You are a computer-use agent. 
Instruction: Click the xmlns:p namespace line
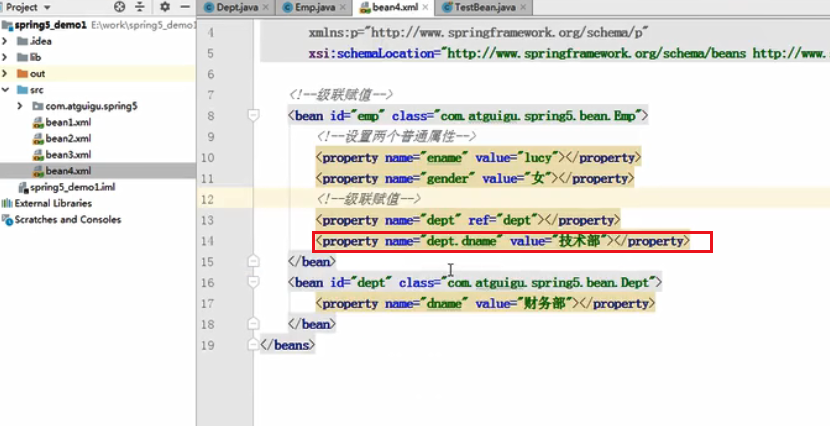tap(479, 33)
